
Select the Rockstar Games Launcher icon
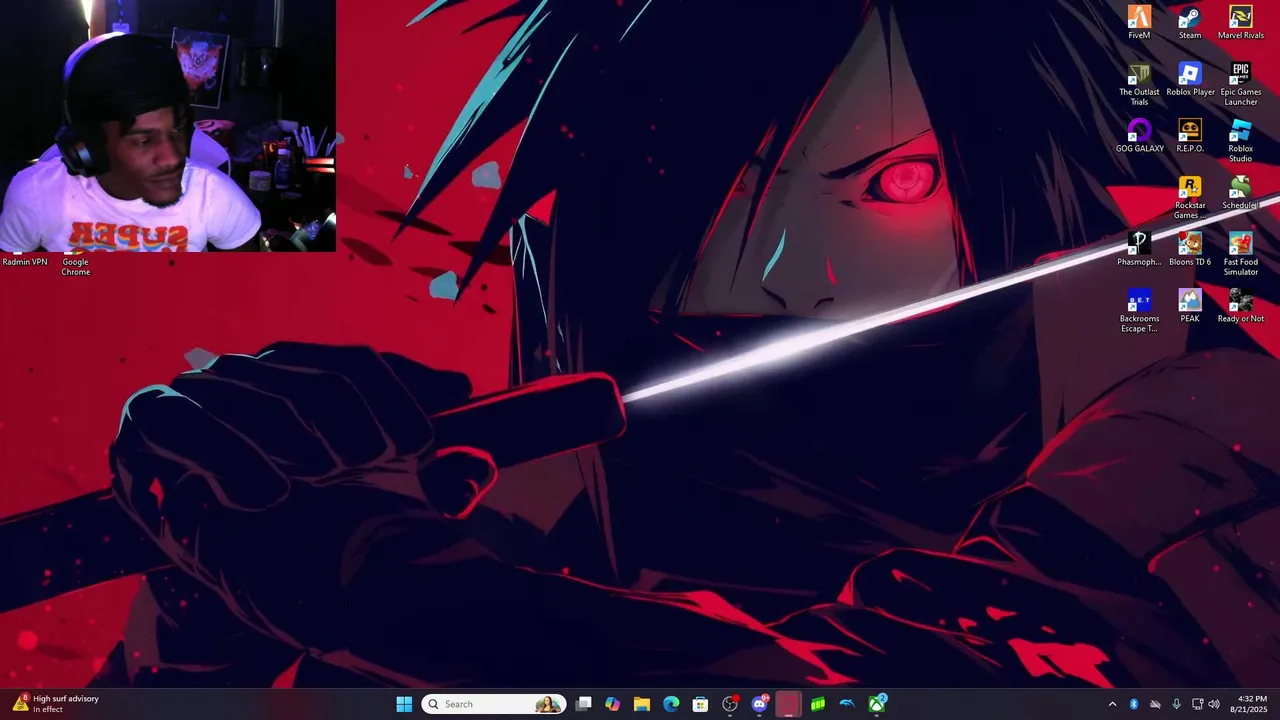1189,198
